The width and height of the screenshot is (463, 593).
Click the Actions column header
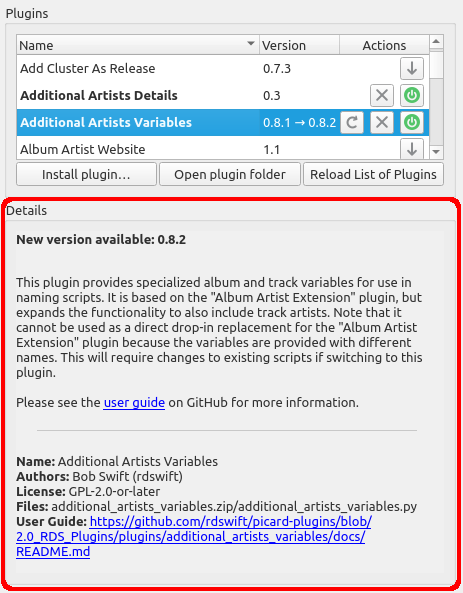click(x=384, y=45)
